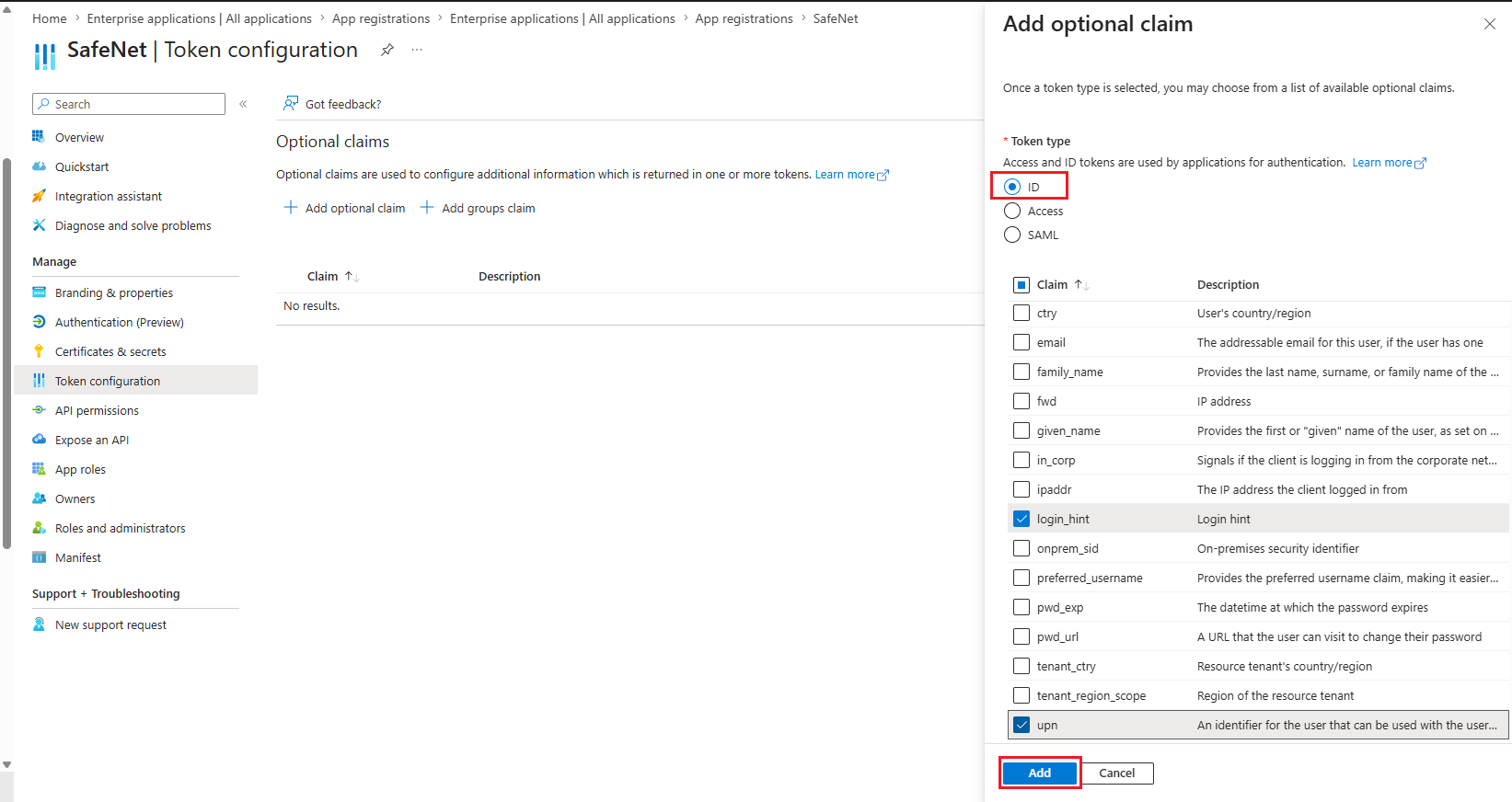Click the left sidebar vertical scrollbar
The image size is (1512, 802).
6,353
